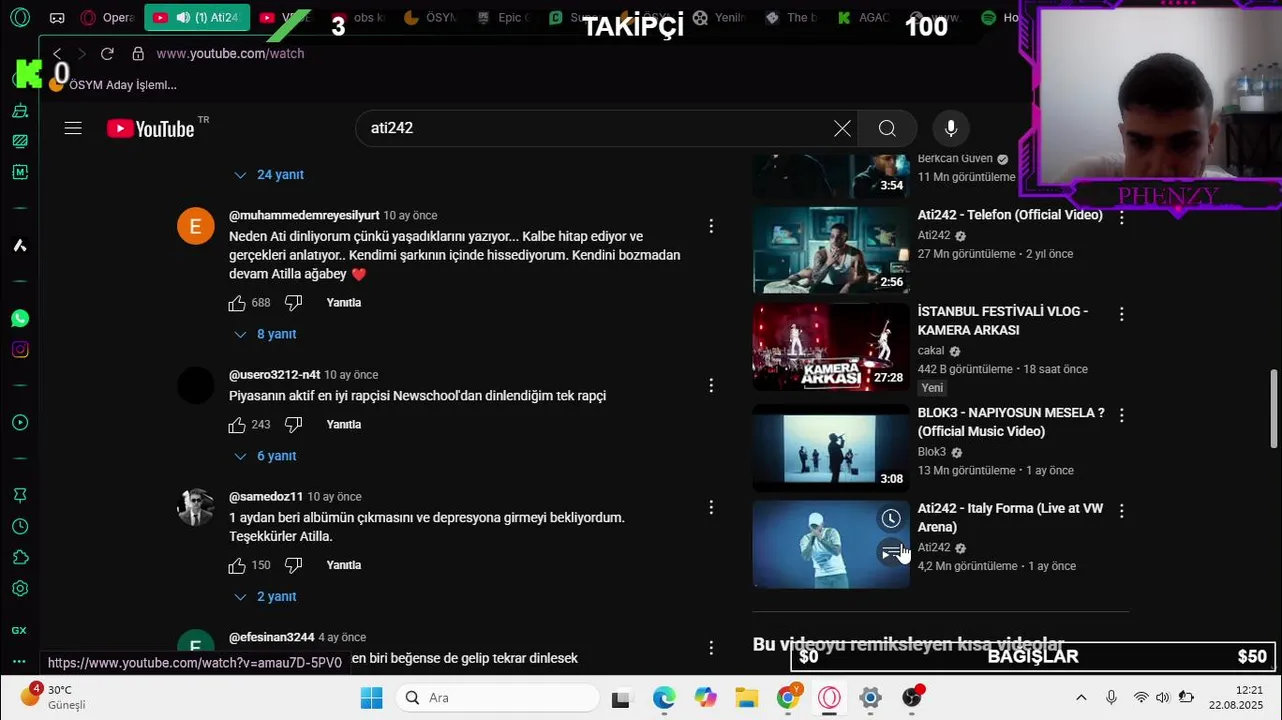
Task: Open @samedoz11 channel via username
Action: pos(266,497)
